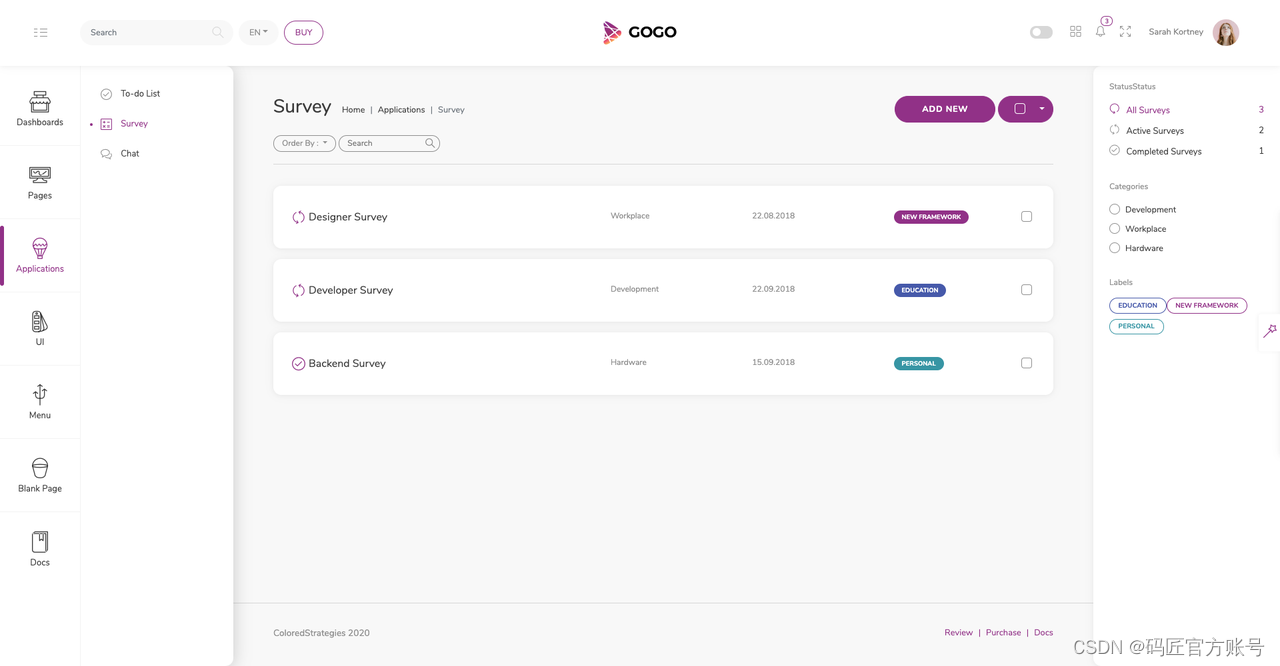The image size is (1280, 666).
Task: Filter by Active Surveys status
Action: [1155, 131]
